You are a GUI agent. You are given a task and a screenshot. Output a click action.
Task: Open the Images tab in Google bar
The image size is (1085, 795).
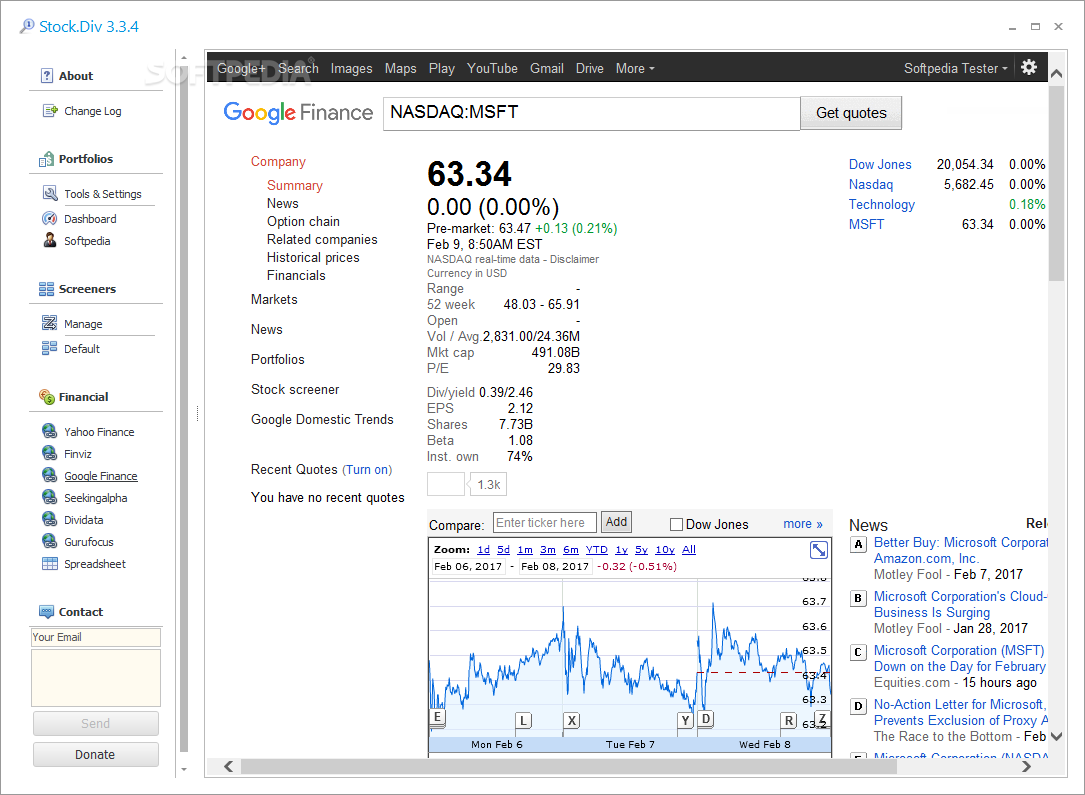tap(351, 68)
